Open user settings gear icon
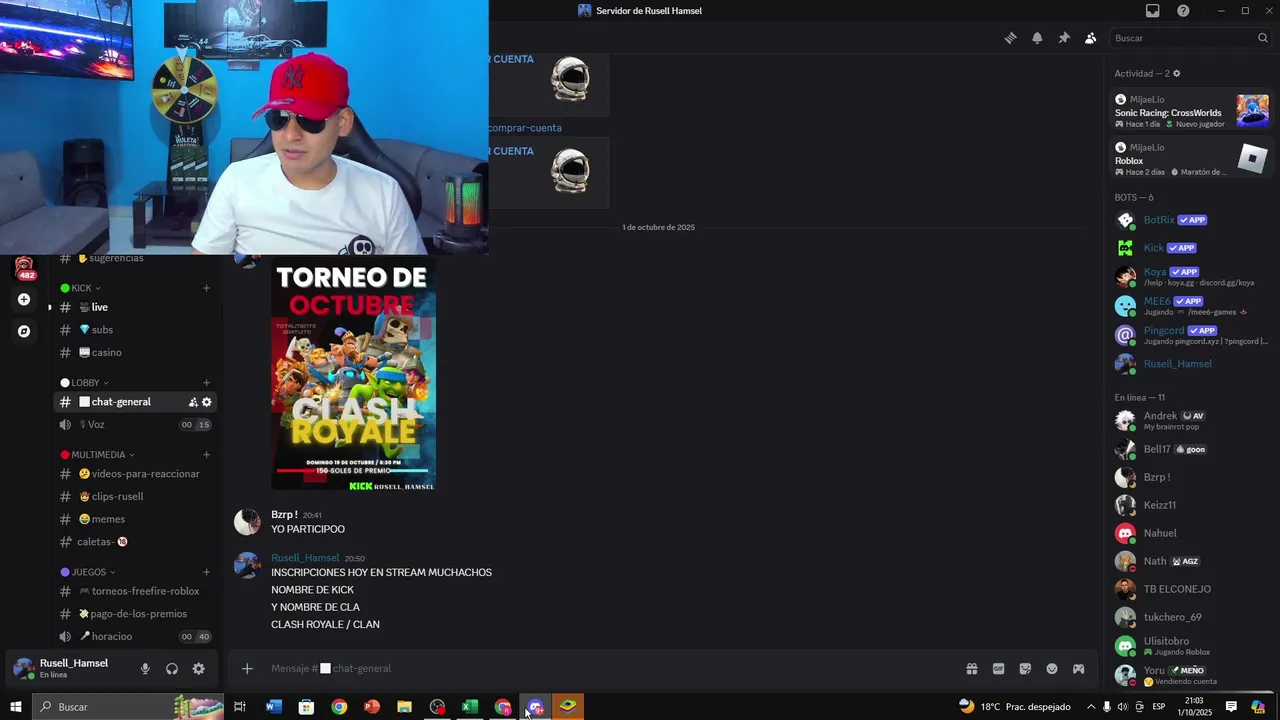This screenshot has height=720, width=1280. (198, 669)
